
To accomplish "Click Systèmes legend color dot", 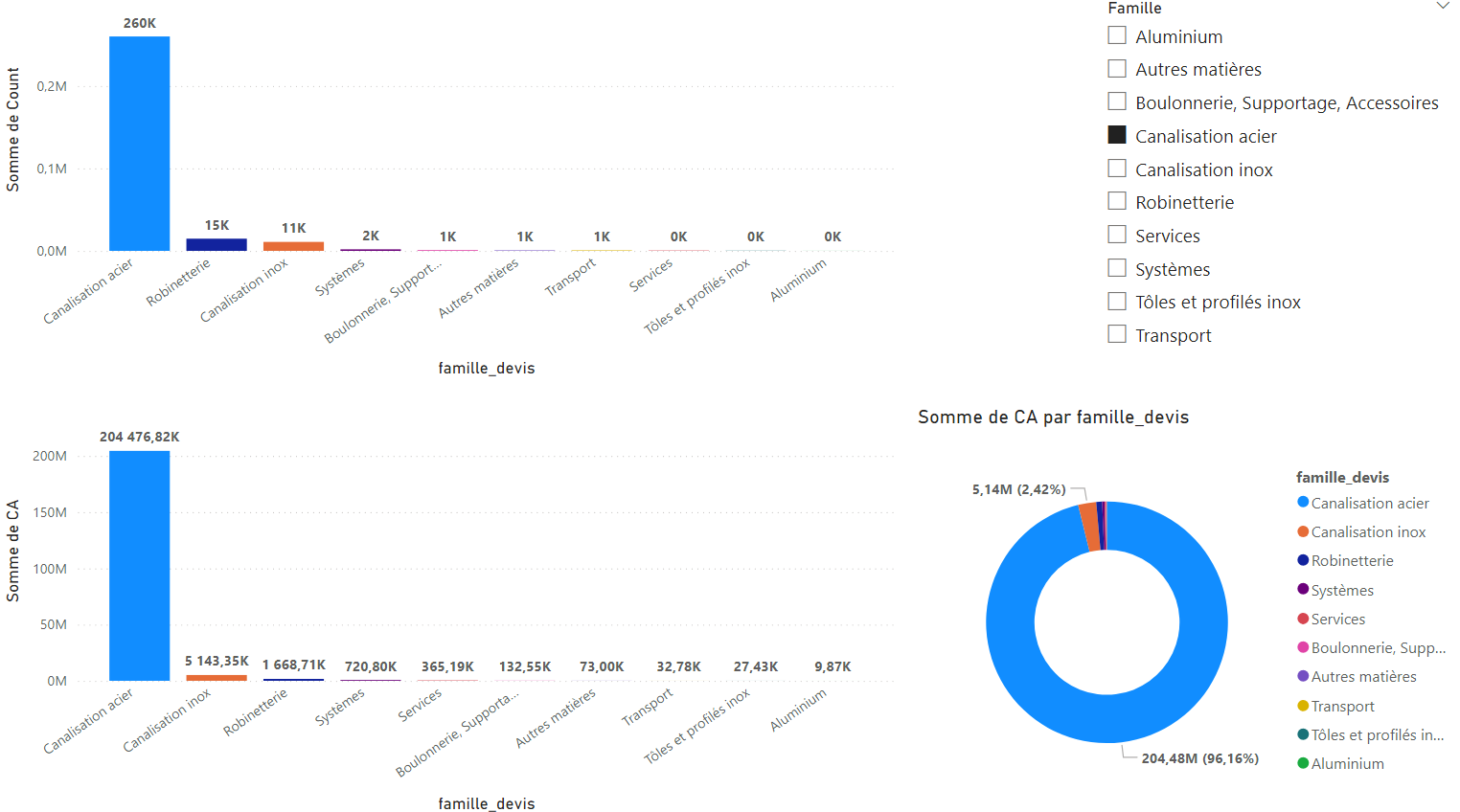I will [x=1303, y=589].
